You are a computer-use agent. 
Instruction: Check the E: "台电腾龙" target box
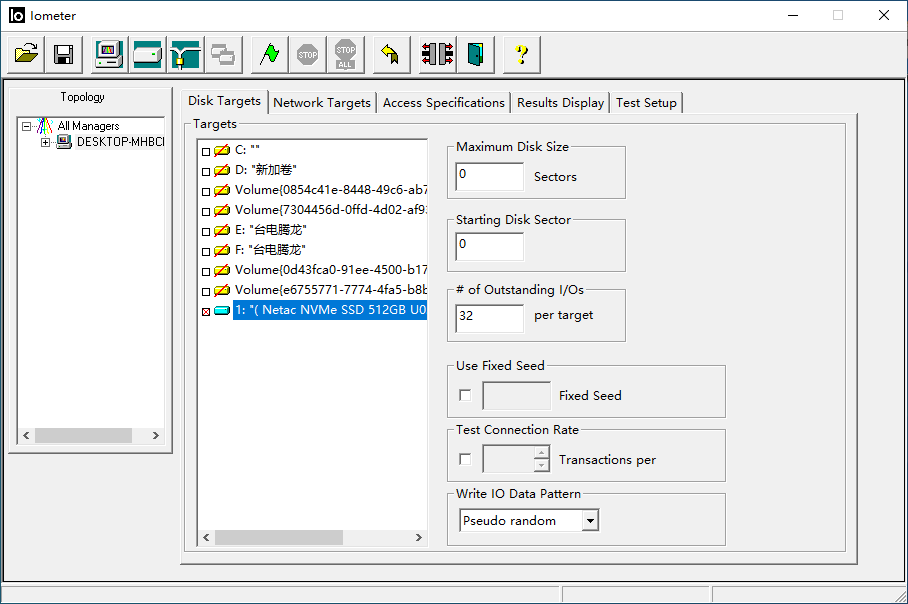pyautogui.click(x=206, y=232)
